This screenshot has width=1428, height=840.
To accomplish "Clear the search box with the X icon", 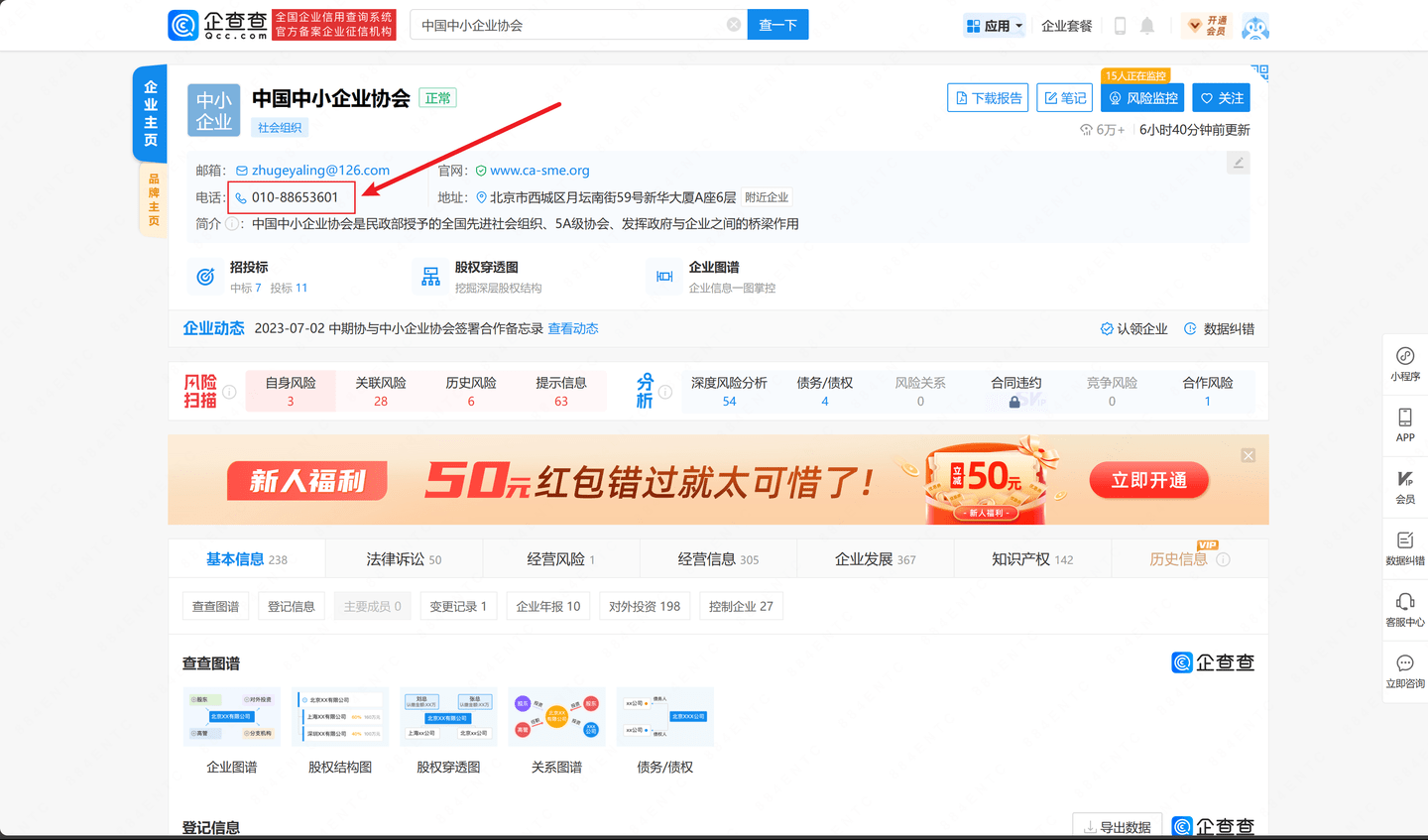I will pos(734,25).
